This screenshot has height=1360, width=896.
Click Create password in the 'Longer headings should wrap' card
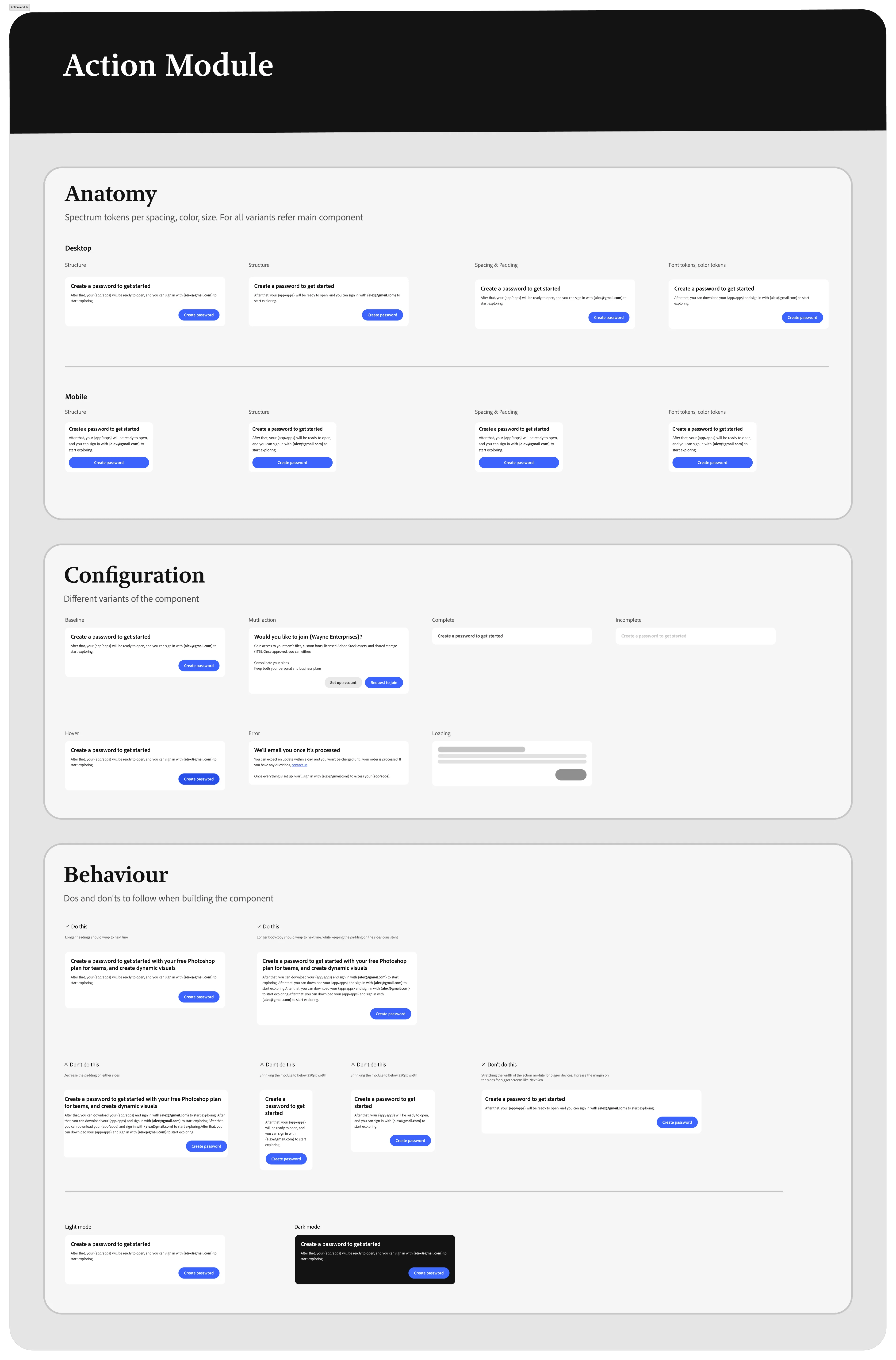pos(199,997)
